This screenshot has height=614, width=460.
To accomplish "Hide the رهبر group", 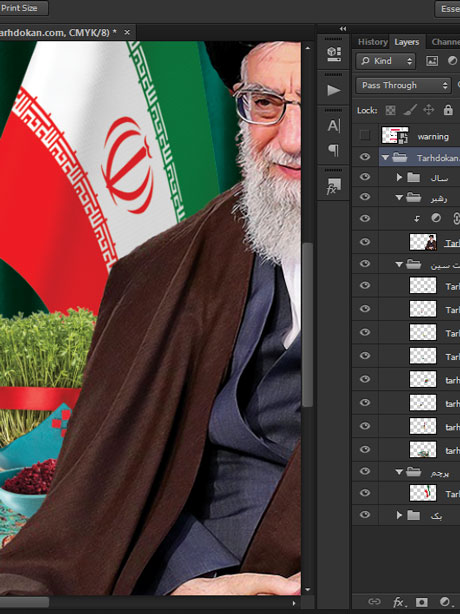I will (x=365, y=197).
